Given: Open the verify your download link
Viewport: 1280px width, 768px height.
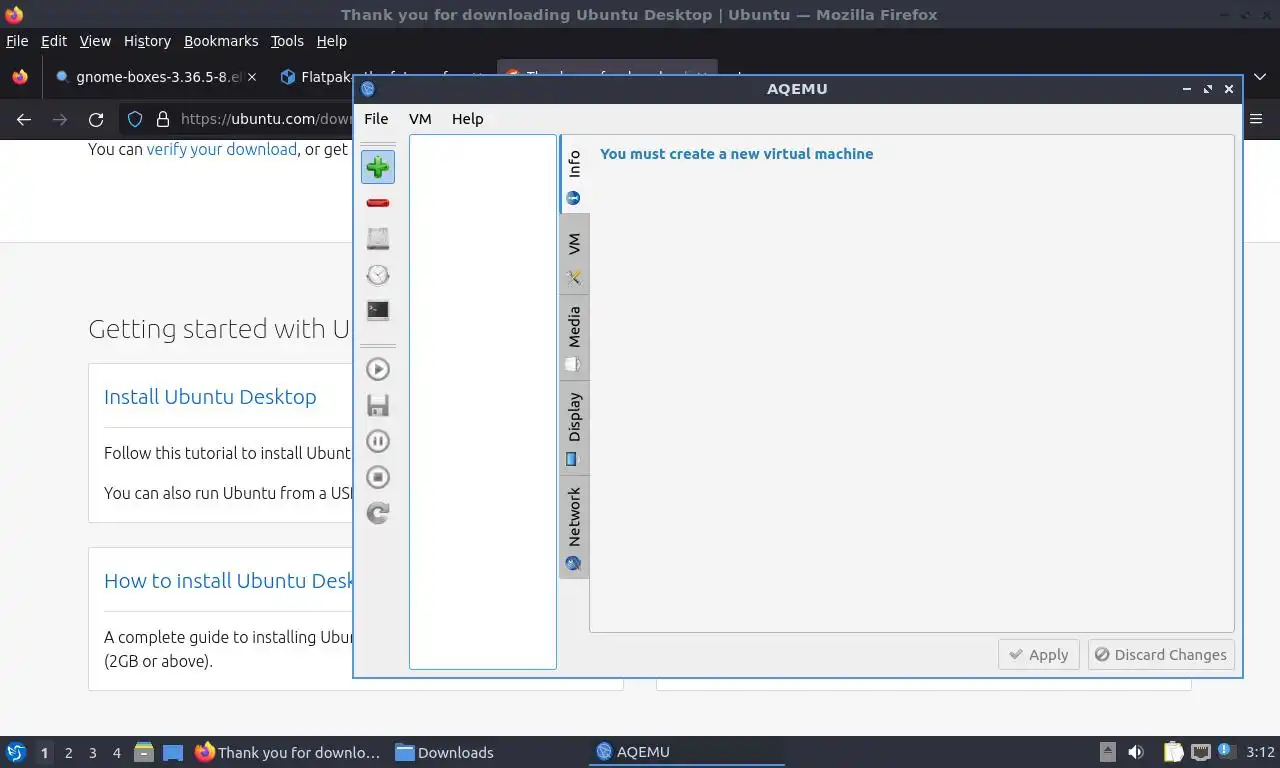Looking at the screenshot, I should pyautogui.click(x=222, y=149).
